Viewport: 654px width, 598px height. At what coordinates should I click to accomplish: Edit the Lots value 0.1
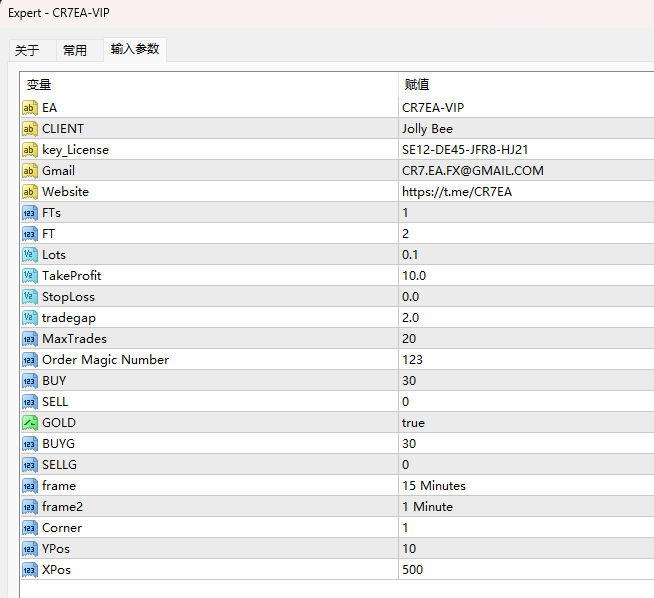526,255
